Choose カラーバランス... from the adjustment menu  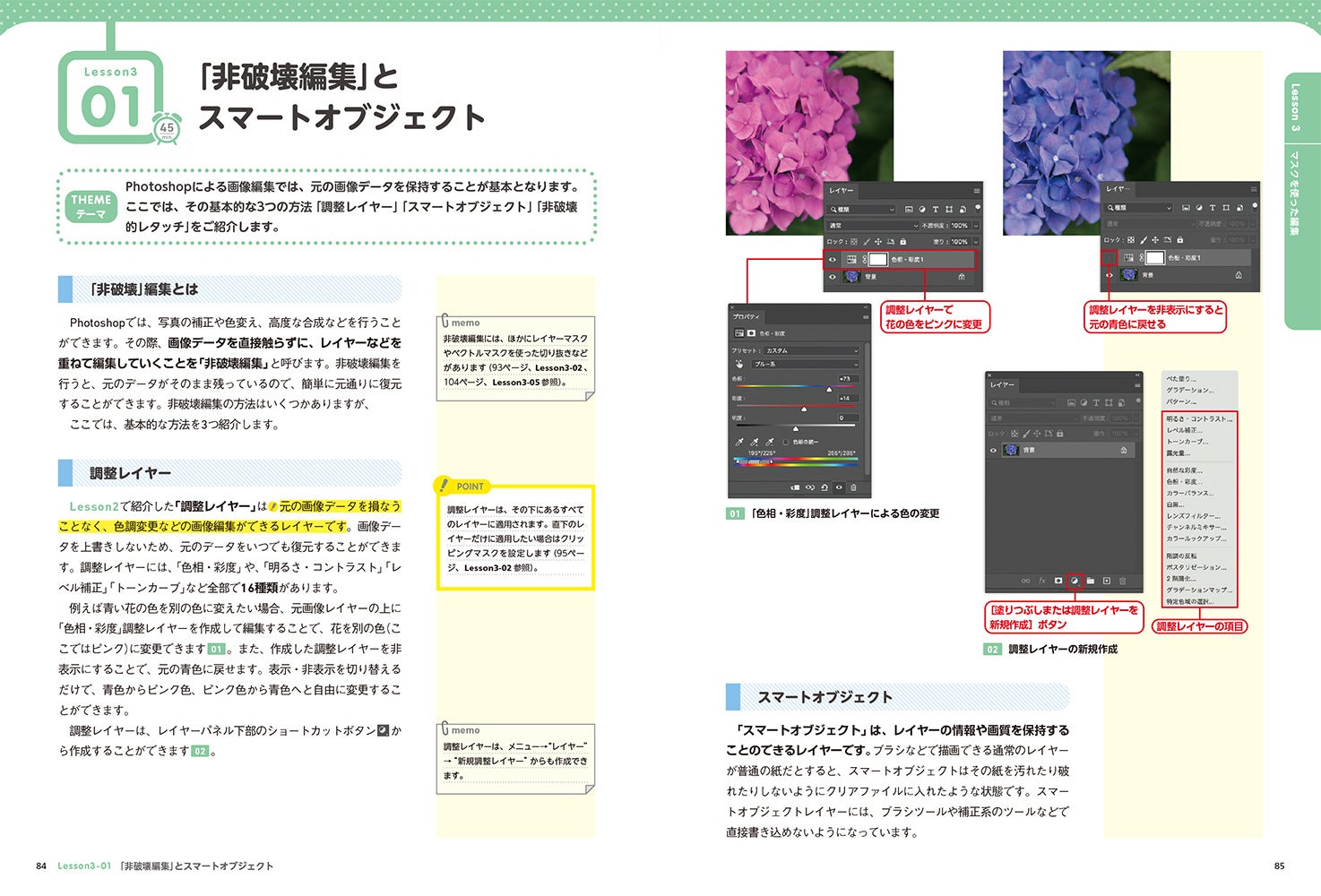(x=1190, y=494)
